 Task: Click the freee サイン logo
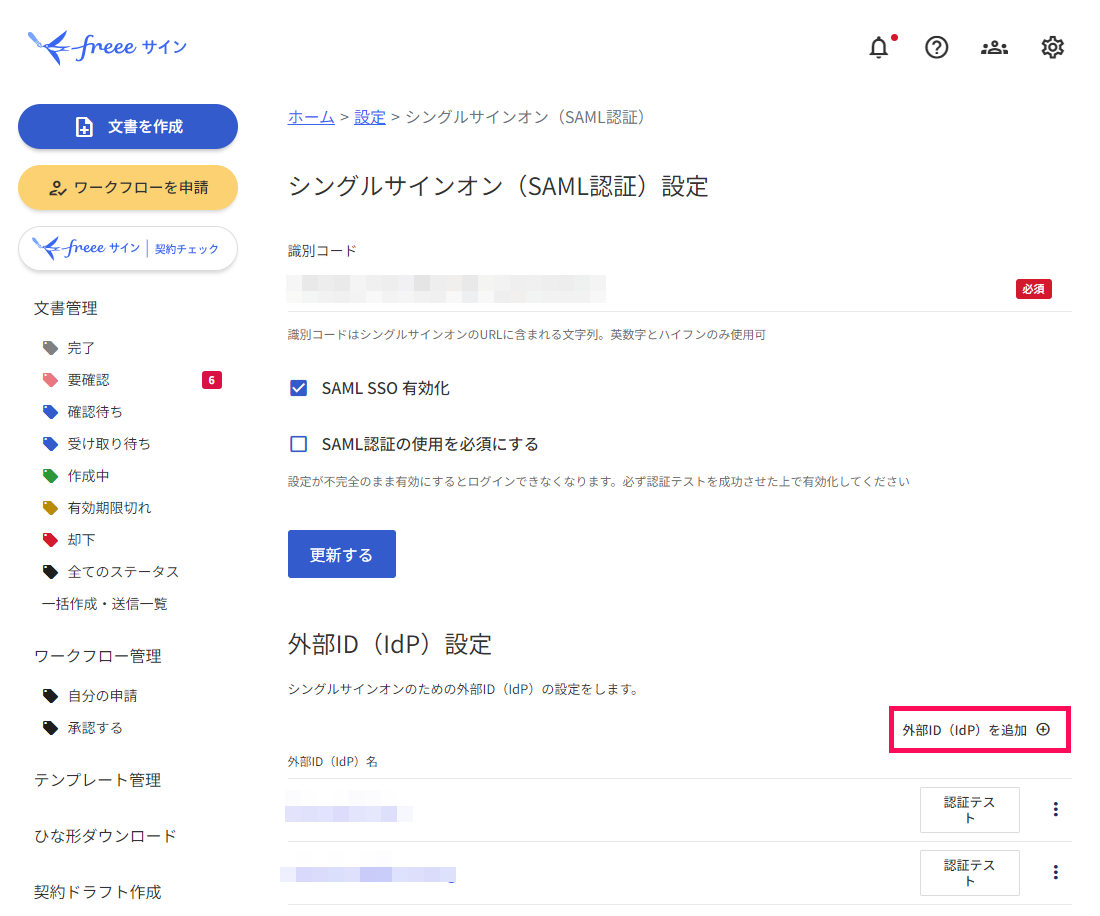(x=107, y=47)
